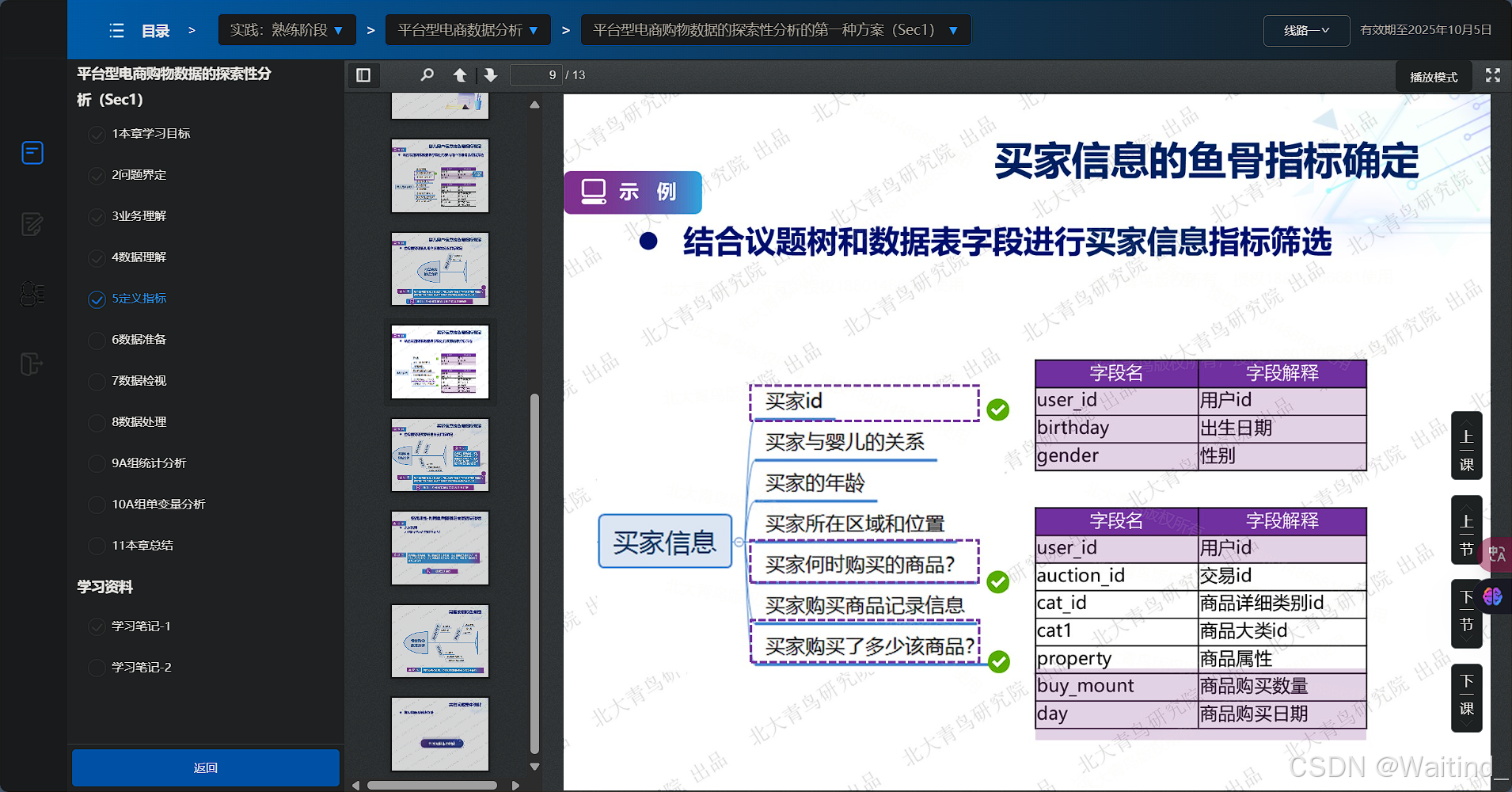
Task: Toggle completion circle for 2问题界定
Action: 97,176
